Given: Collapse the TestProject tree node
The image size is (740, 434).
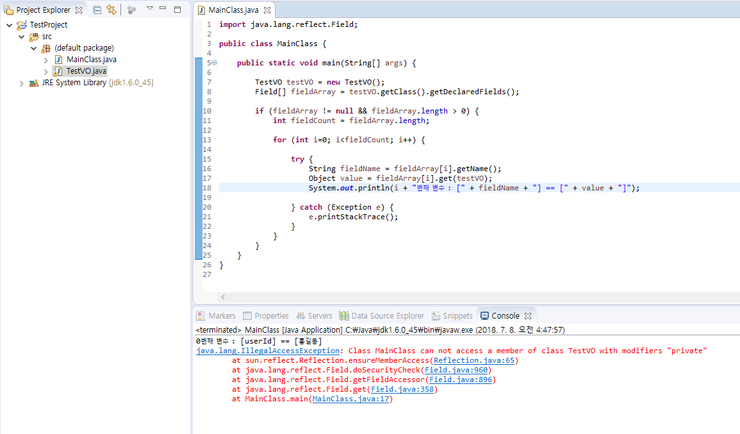Looking at the screenshot, I should click(x=8, y=24).
